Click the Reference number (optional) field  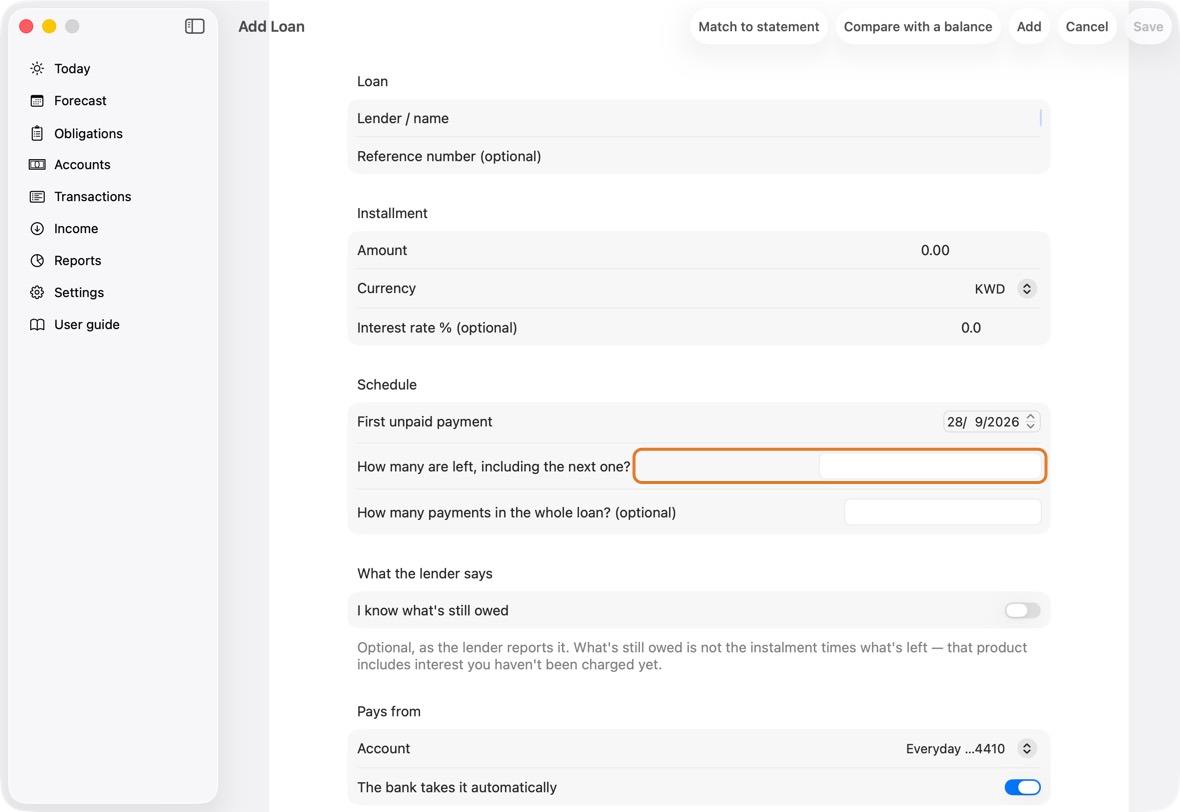click(698, 157)
